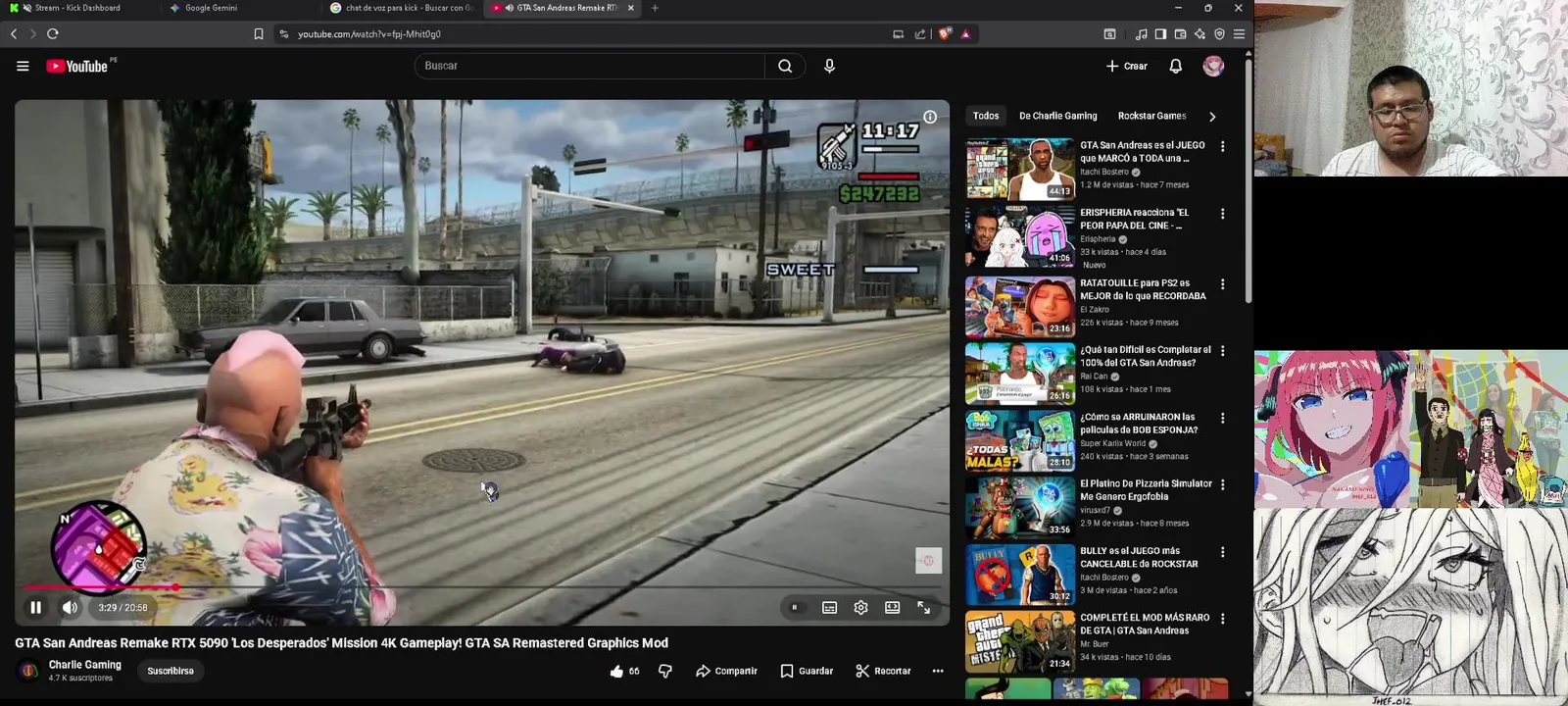
Task: Seek on the red video progress bar
Action: 482,587
